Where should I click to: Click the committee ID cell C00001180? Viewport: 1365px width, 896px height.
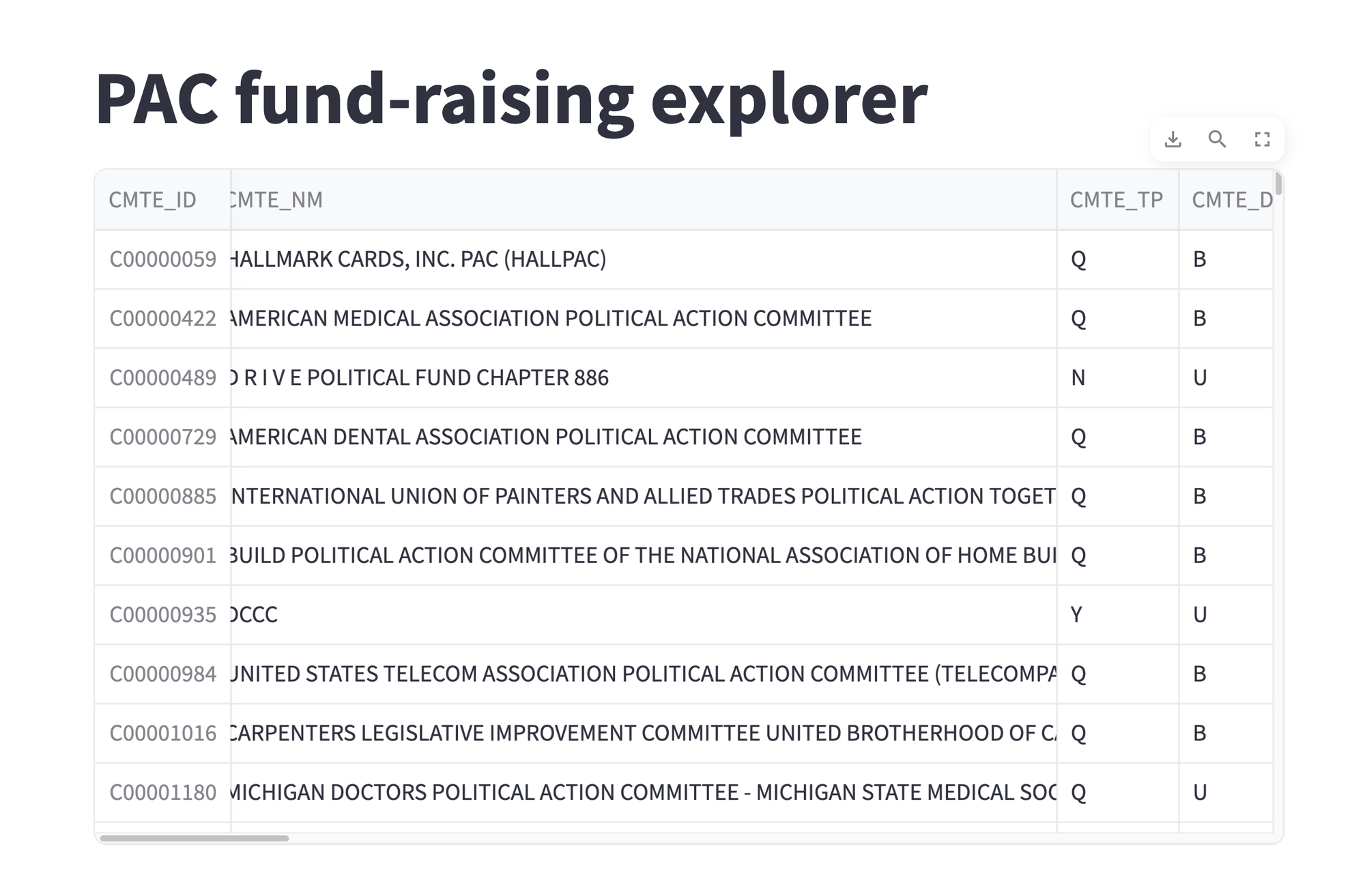point(163,792)
